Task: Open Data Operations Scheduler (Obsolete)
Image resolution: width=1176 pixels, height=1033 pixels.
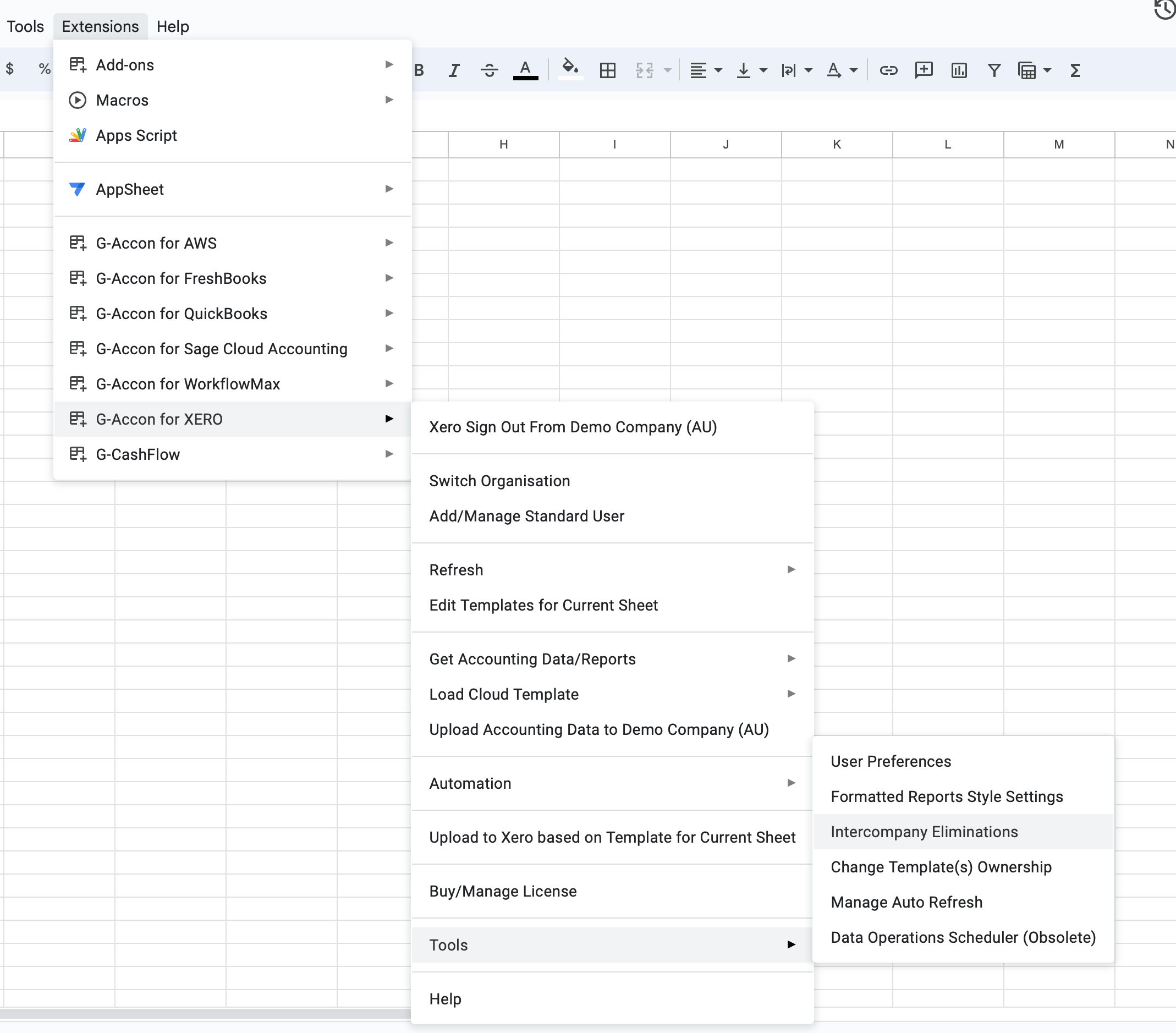Action: (x=963, y=937)
